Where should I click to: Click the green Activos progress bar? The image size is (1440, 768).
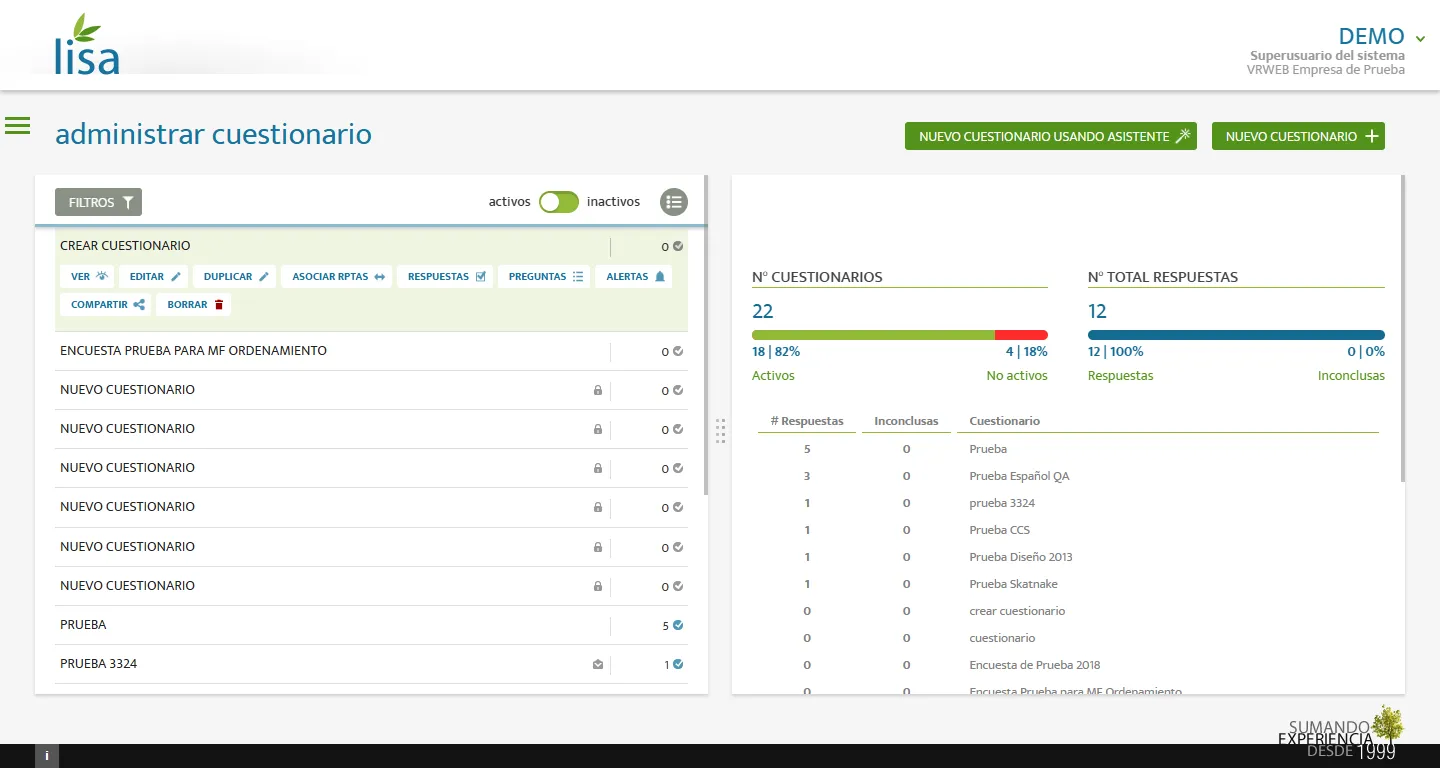pos(872,335)
